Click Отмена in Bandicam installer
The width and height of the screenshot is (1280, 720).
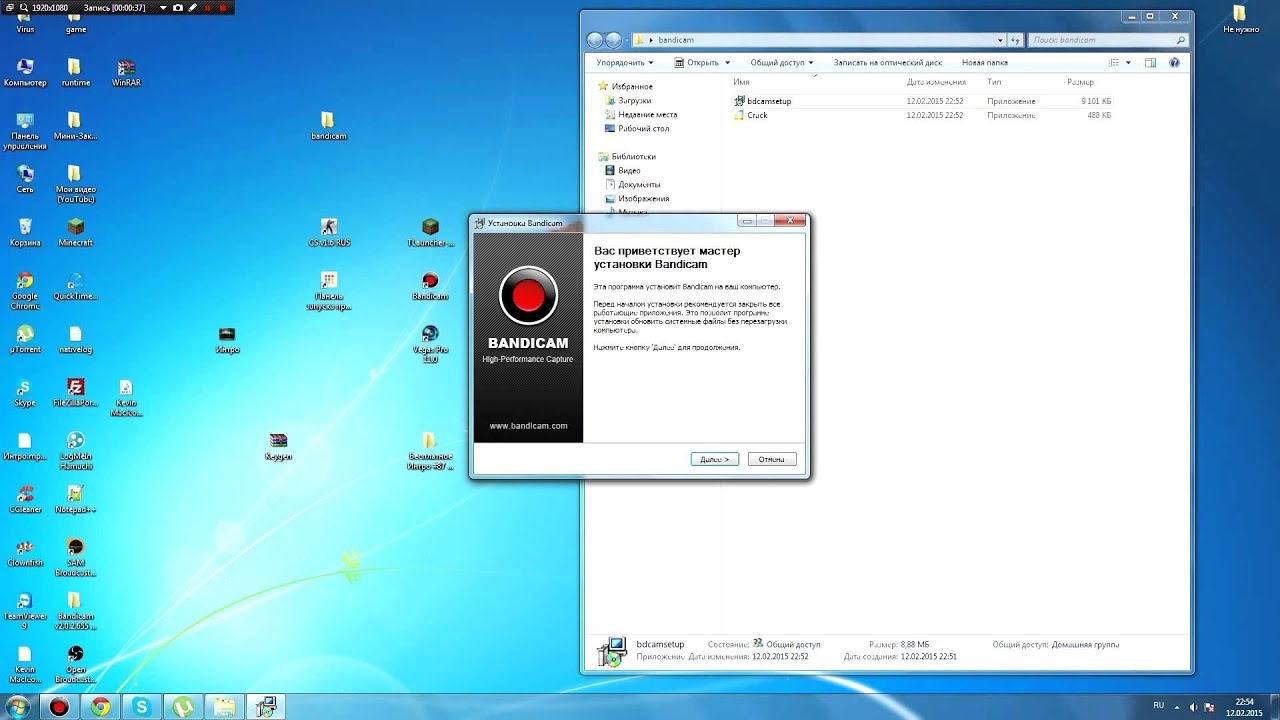pos(771,459)
